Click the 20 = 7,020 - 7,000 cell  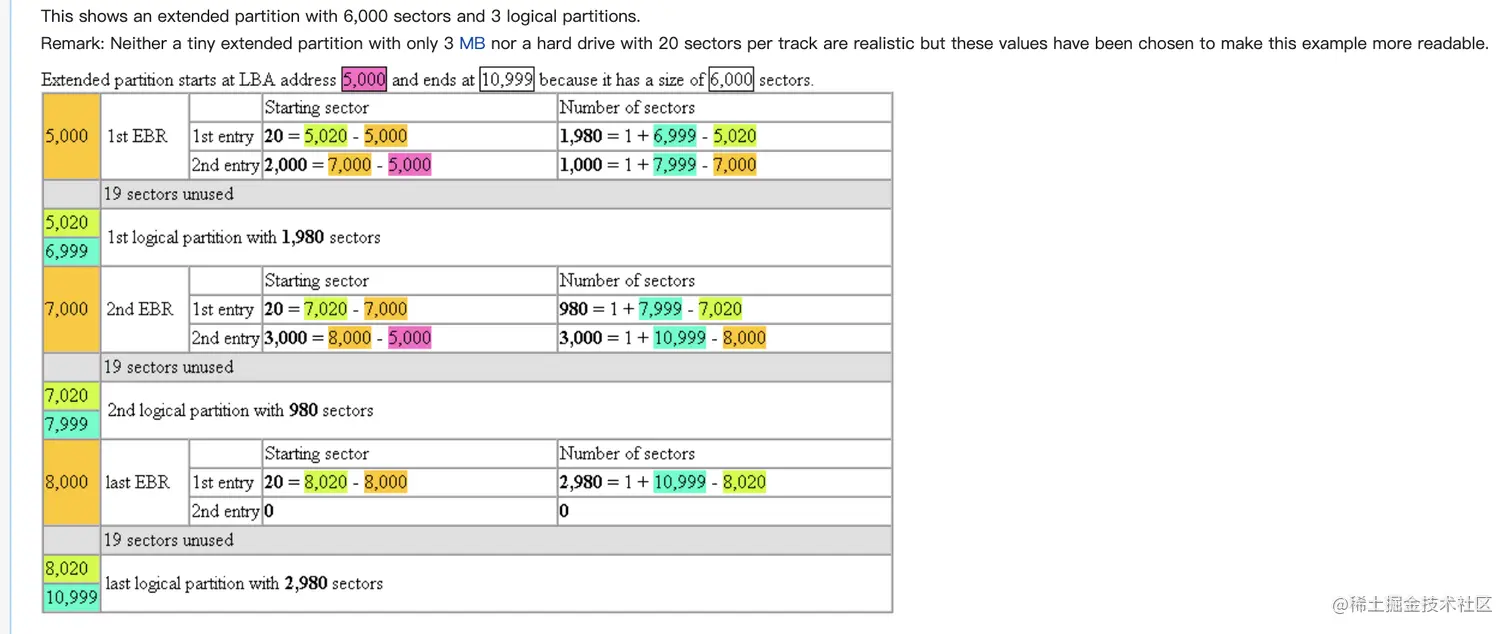(409, 309)
